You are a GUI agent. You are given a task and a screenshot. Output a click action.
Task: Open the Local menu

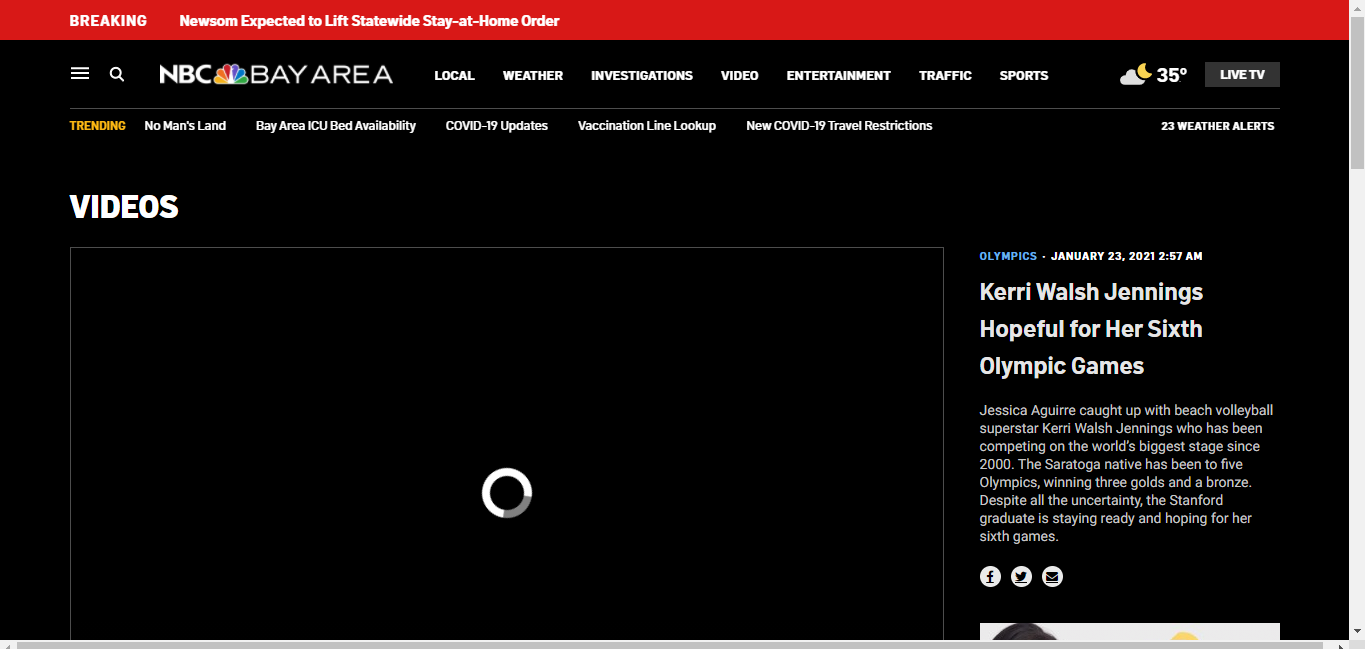454,75
